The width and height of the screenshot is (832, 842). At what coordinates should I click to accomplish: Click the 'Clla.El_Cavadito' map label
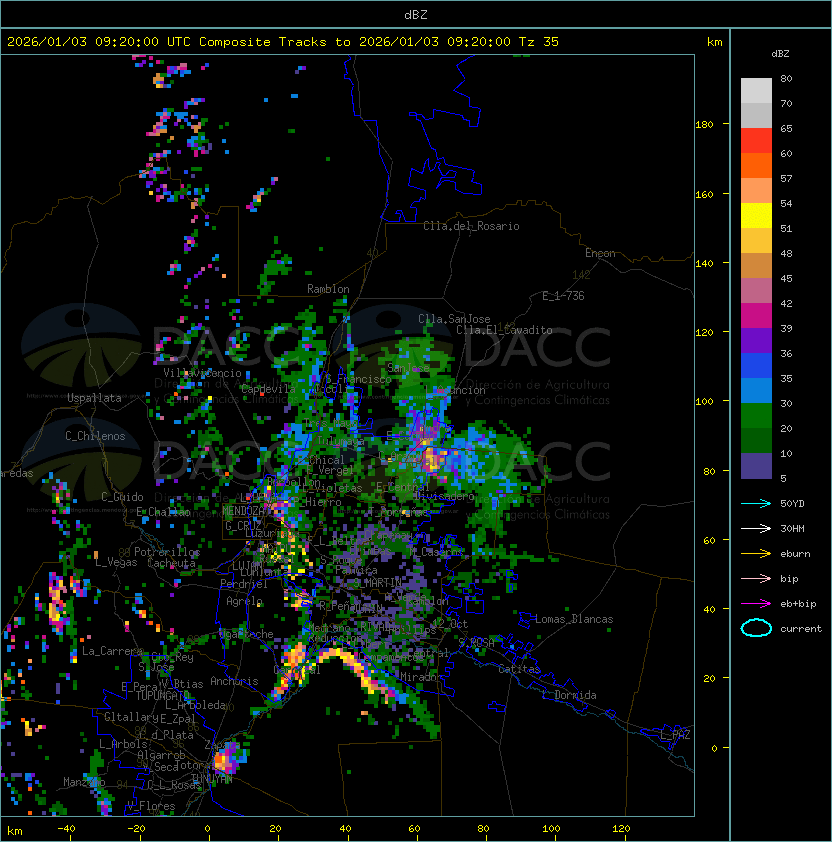pyautogui.click(x=504, y=330)
